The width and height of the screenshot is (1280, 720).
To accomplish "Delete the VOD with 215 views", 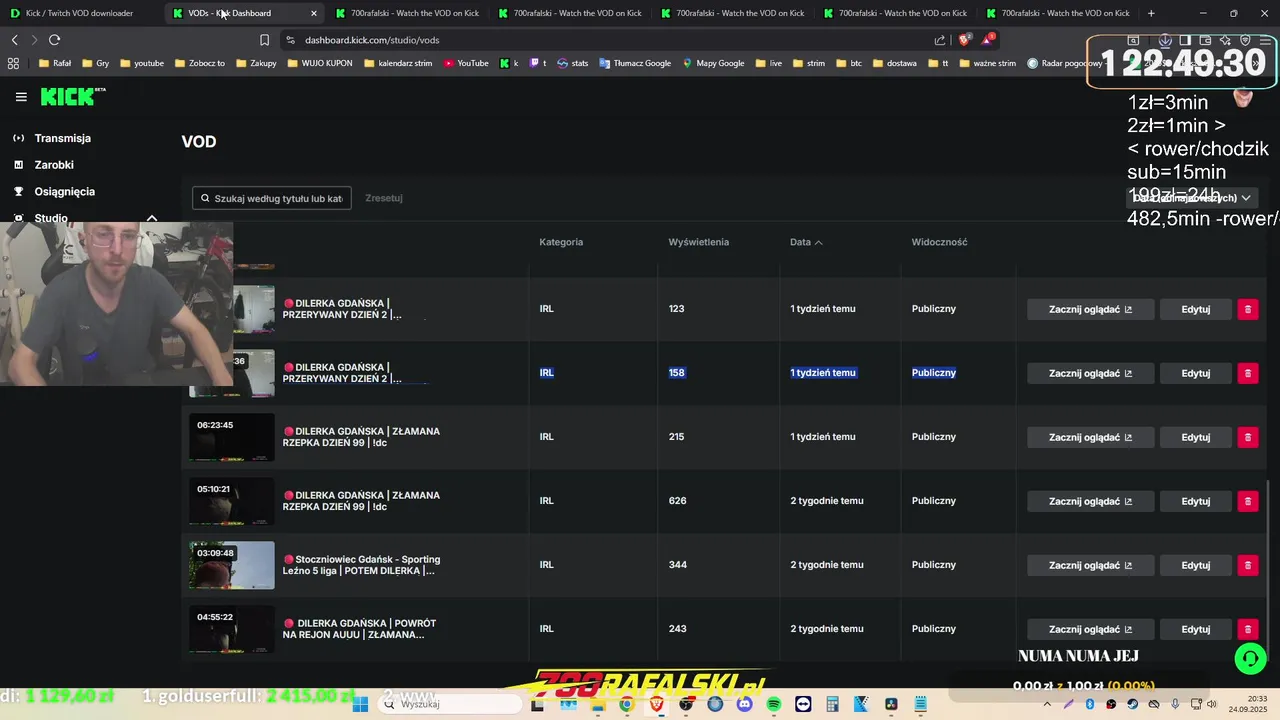I will (x=1247, y=437).
